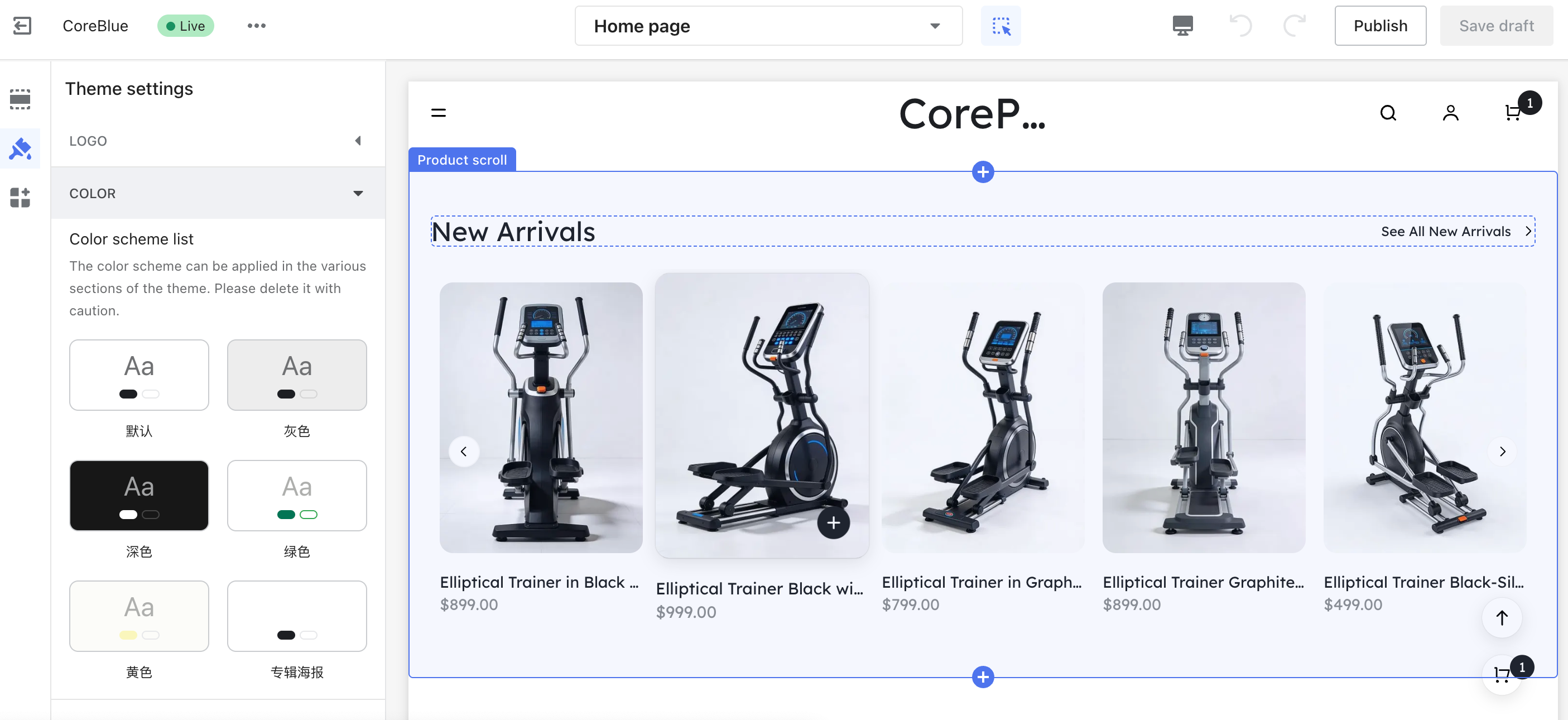
Task: Open the Apps sidebar icon
Action: pos(20,197)
